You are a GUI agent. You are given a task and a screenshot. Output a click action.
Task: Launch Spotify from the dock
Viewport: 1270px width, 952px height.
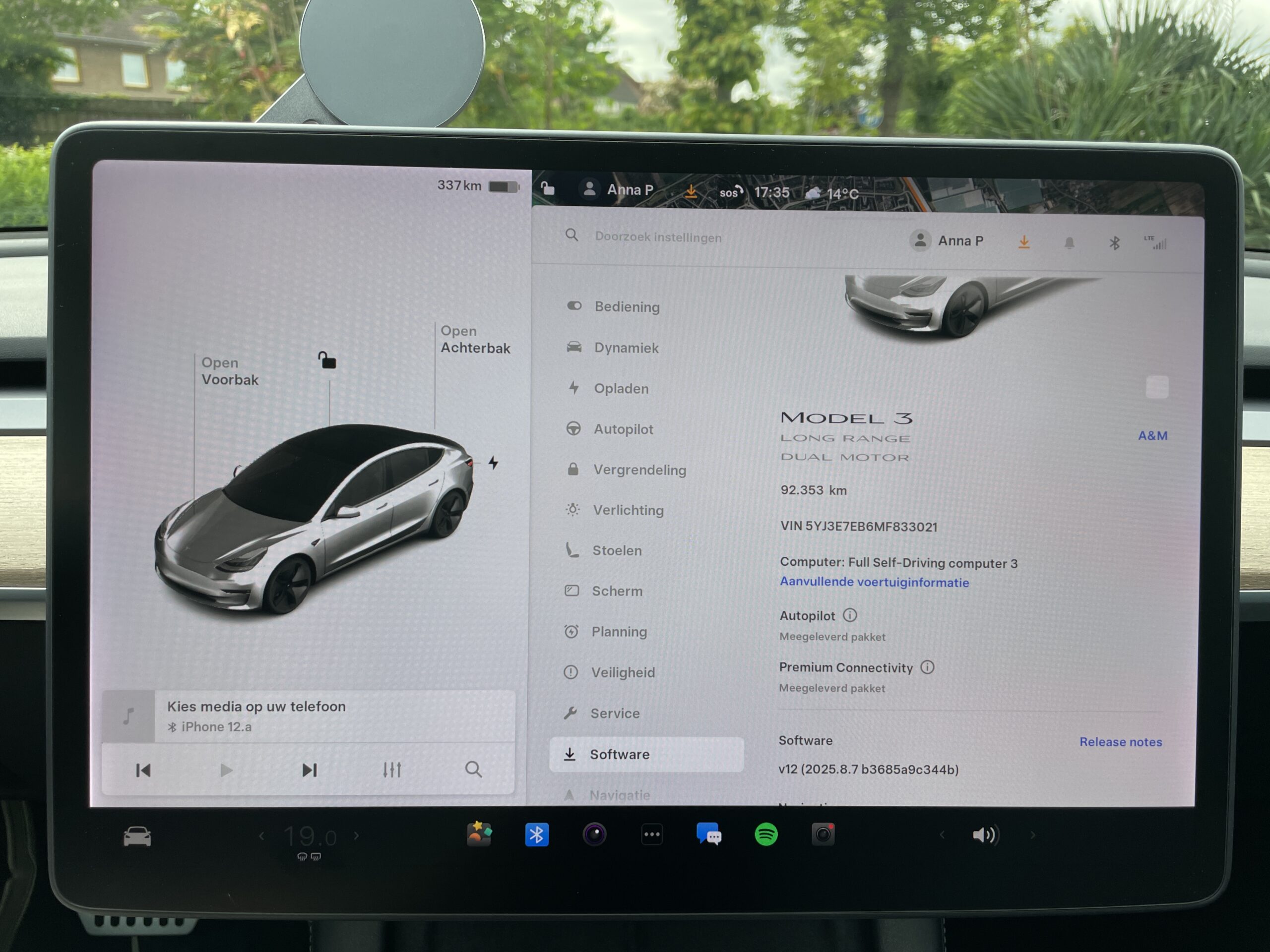[766, 834]
